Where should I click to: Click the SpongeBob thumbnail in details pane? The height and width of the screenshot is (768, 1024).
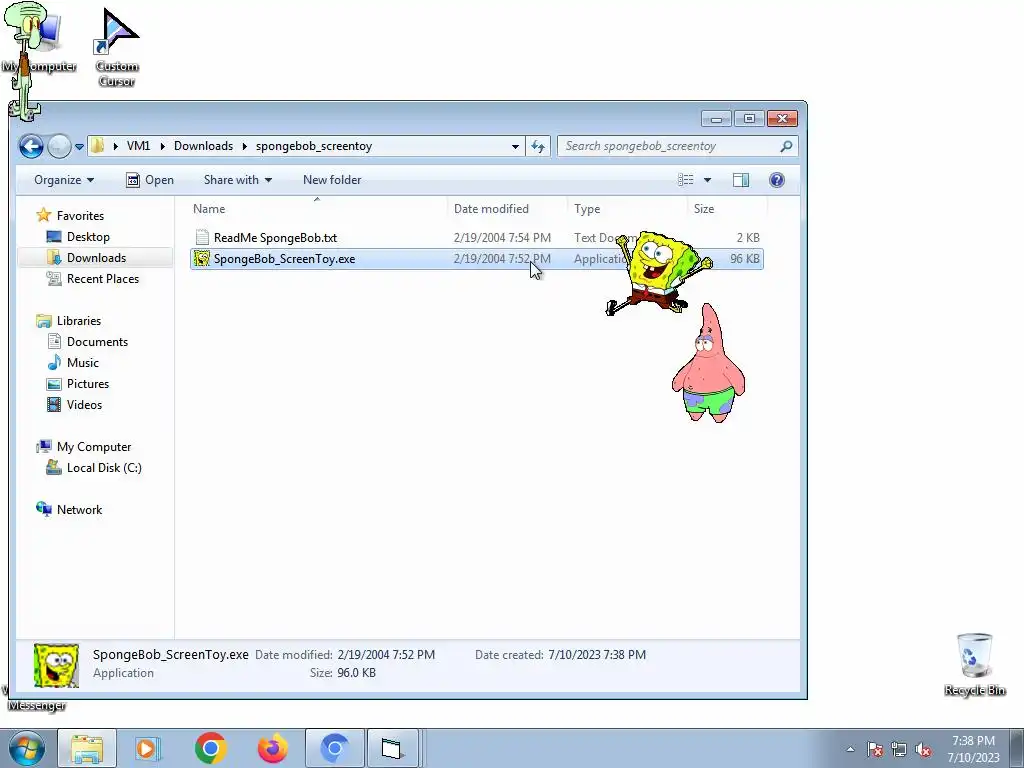click(x=56, y=665)
